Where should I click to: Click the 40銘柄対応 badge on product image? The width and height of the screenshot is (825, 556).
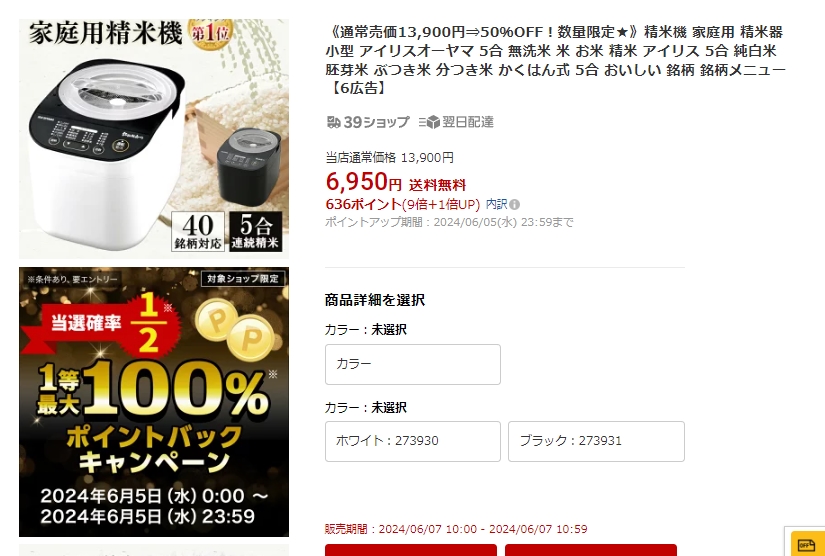click(x=198, y=231)
